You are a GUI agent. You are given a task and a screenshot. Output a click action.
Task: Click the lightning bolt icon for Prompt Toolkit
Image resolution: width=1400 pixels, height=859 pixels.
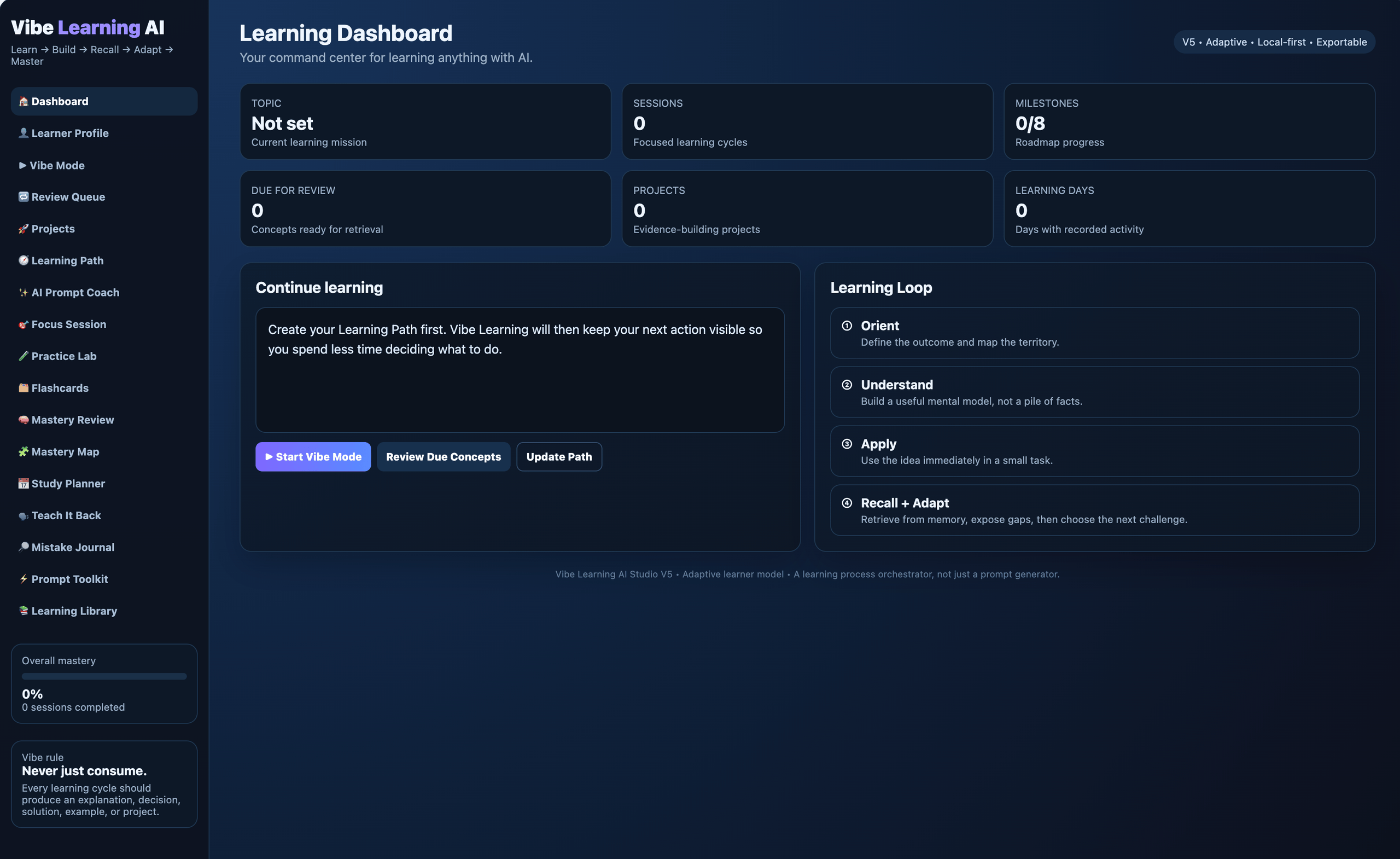(24, 579)
